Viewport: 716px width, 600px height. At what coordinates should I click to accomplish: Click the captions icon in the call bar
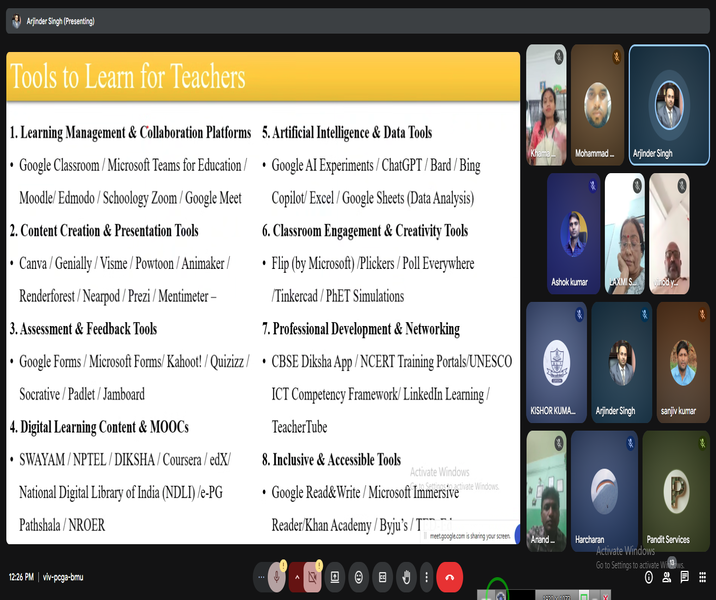pos(382,577)
